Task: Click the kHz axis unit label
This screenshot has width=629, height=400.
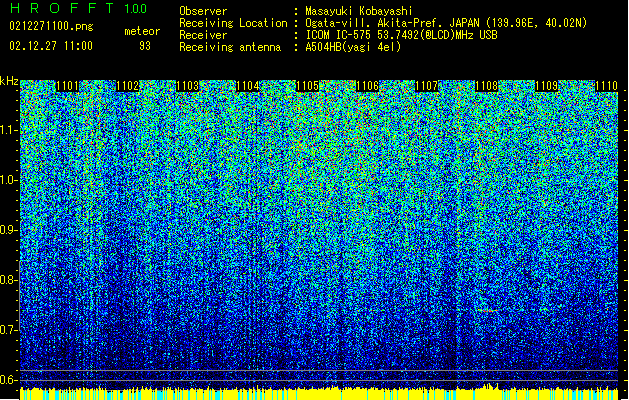Action: [9, 81]
